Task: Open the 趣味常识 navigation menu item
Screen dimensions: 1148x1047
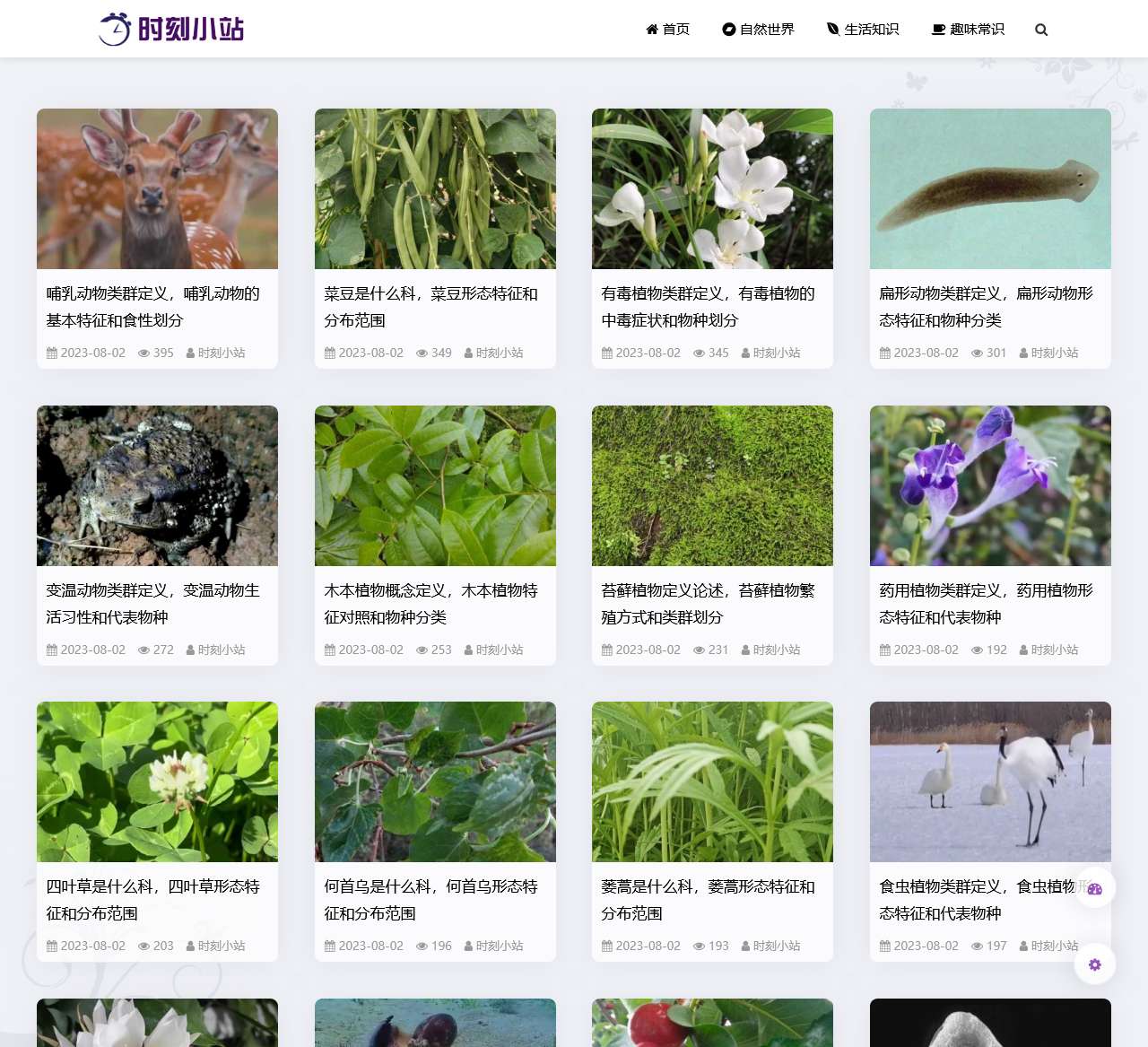Action: pyautogui.click(x=969, y=30)
